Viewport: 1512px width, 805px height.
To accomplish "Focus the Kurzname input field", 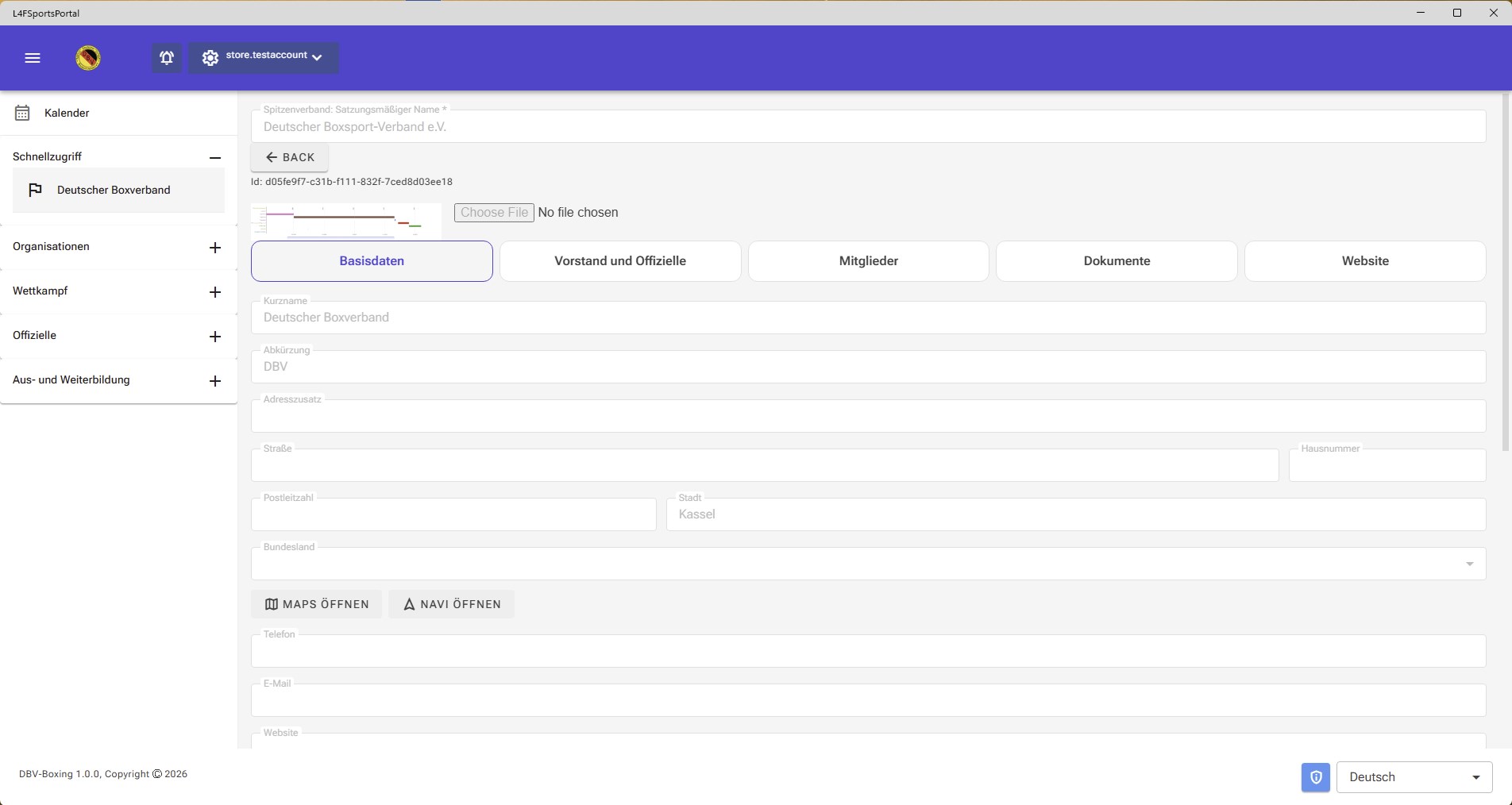I will tap(868, 318).
